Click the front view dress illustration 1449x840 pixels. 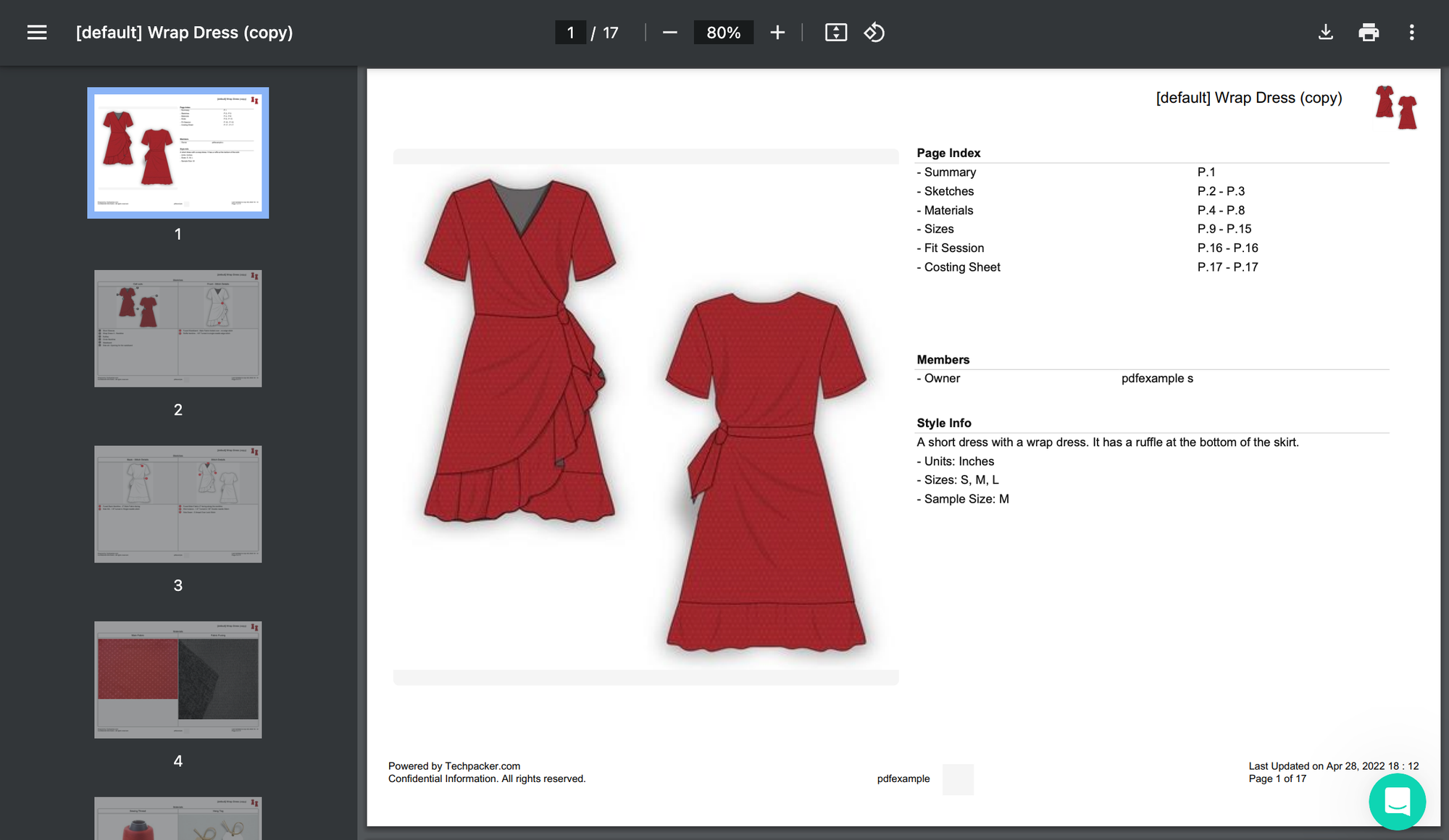(519, 350)
